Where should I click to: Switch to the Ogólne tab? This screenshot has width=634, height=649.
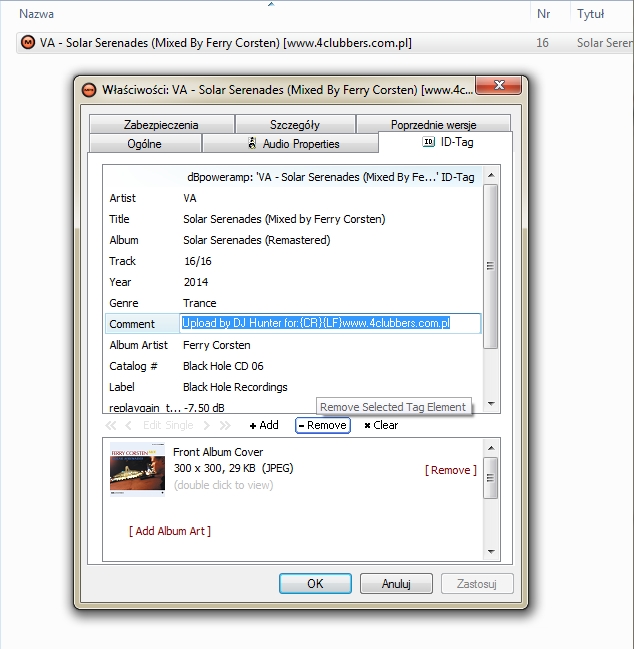145,144
